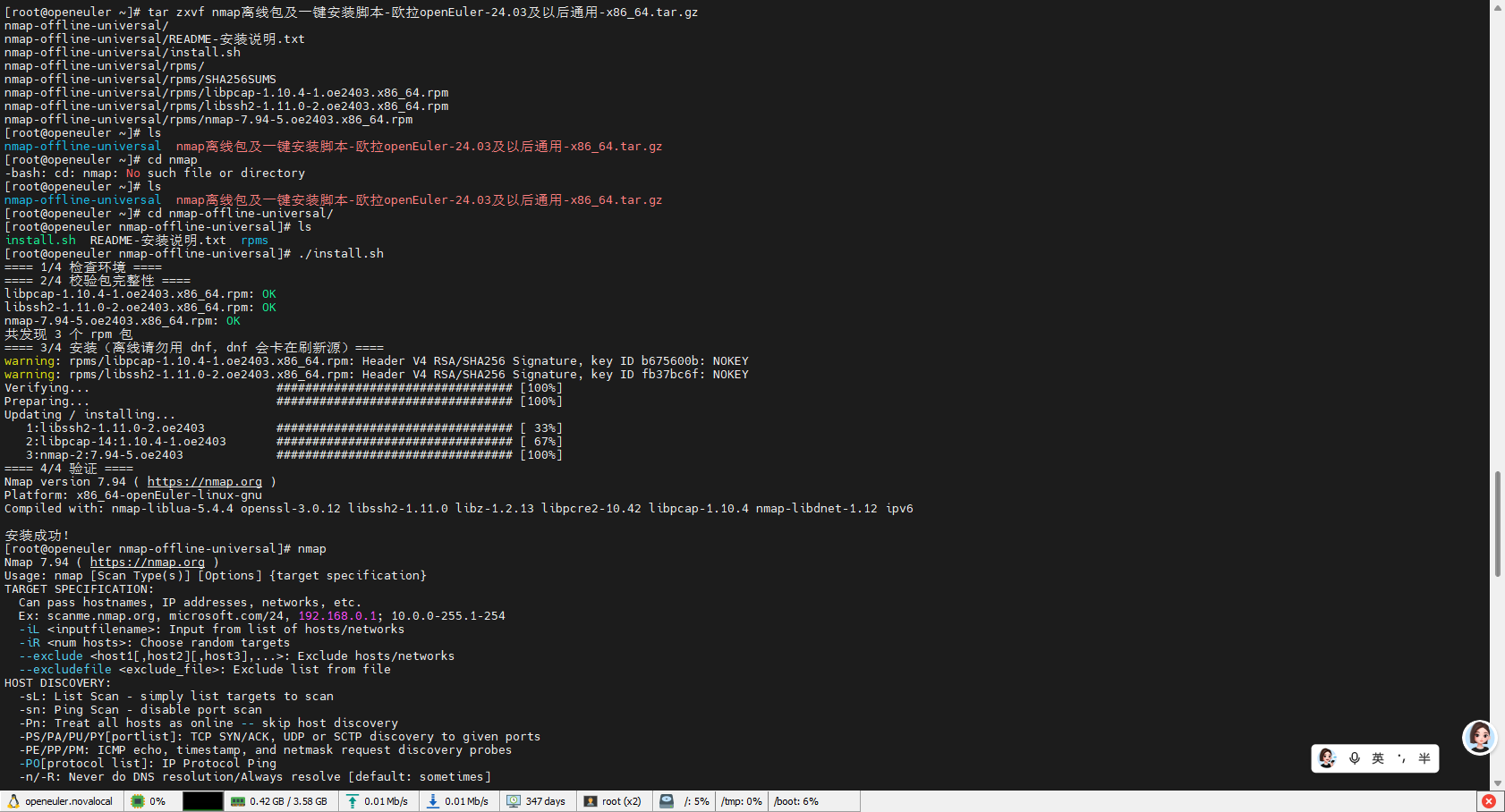Click the RAM icon beside 0.42 GB
1505x812 pixels.
[x=238, y=801]
